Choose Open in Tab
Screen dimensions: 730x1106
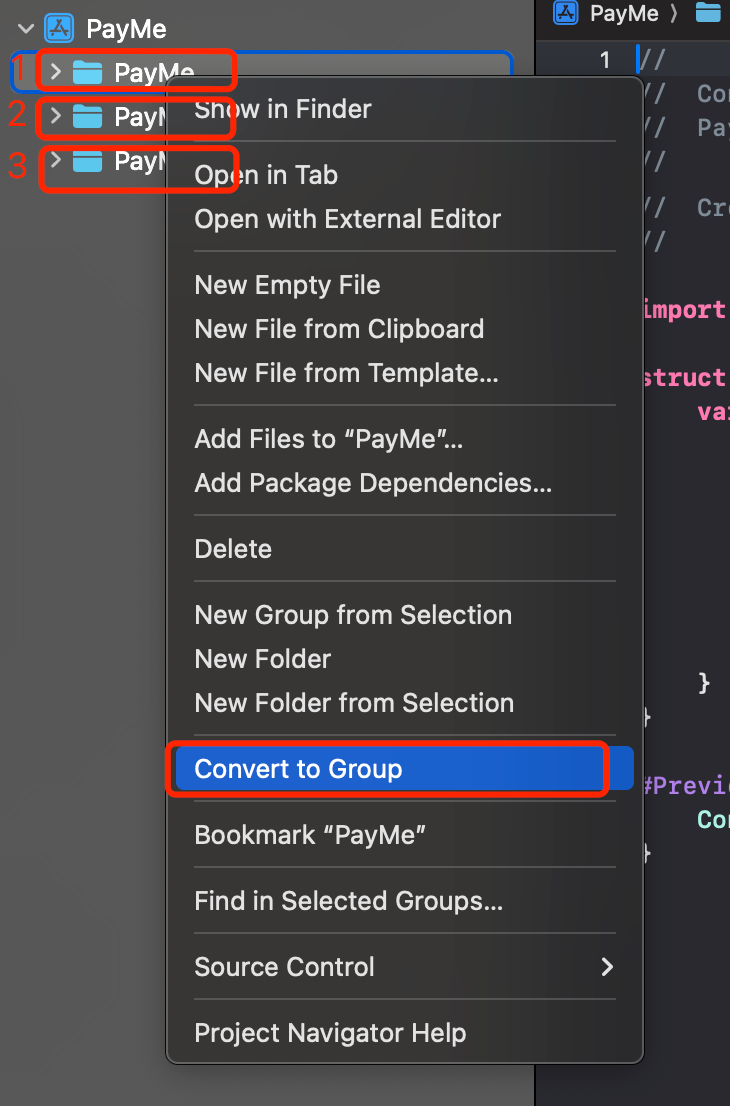click(265, 174)
